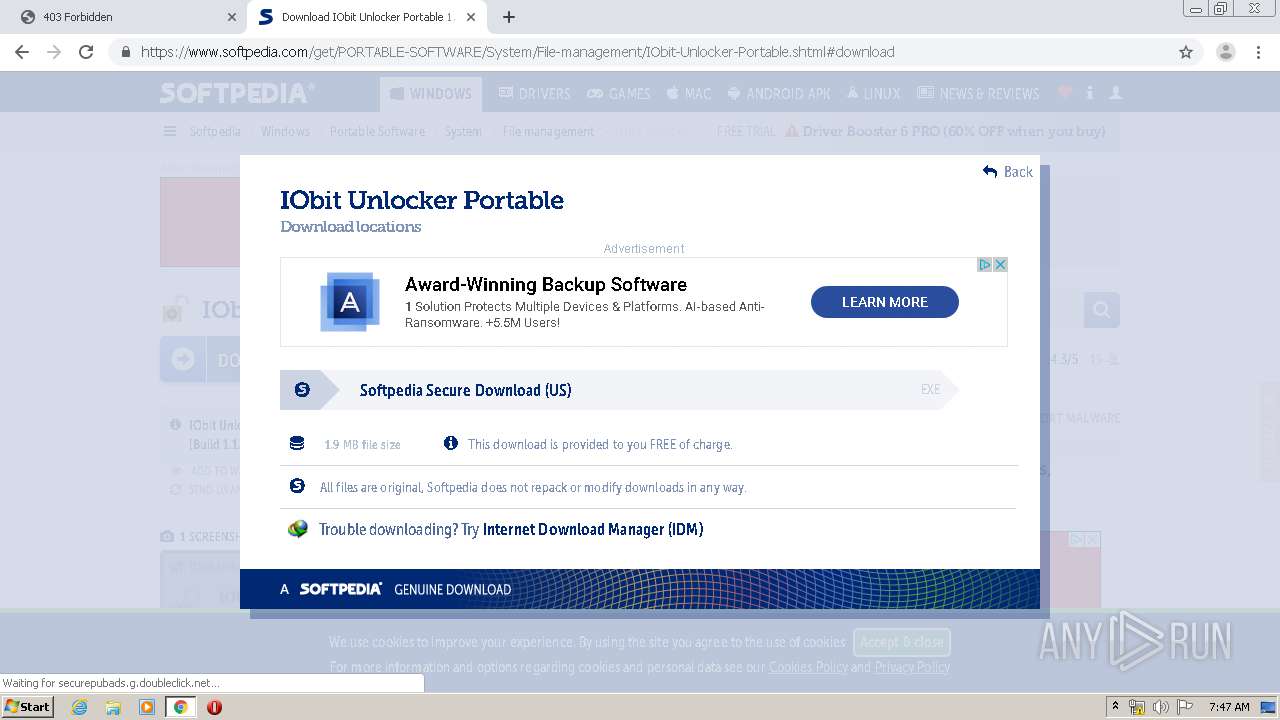Click the user account icon in header
The height and width of the screenshot is (720, 1280).
pyautogui.click(x=1116, y=93)
